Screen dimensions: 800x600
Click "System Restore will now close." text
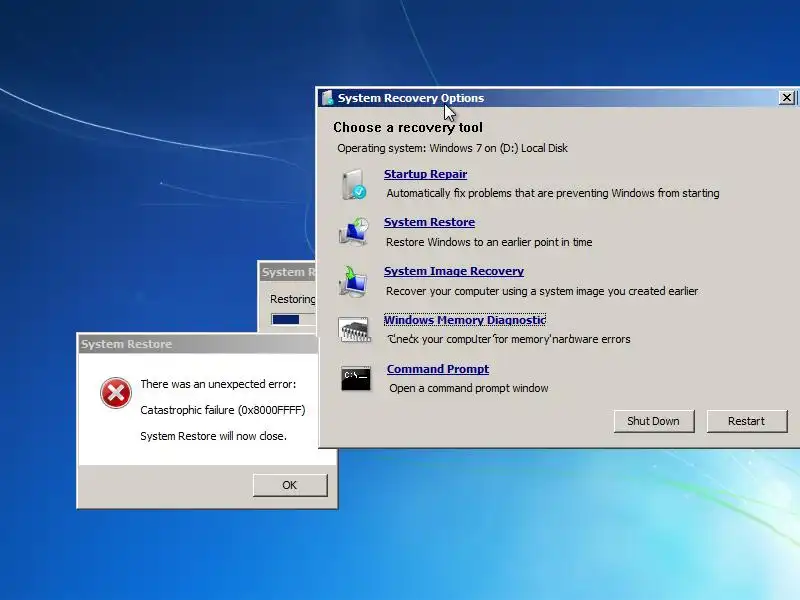[x=213, y=436]
